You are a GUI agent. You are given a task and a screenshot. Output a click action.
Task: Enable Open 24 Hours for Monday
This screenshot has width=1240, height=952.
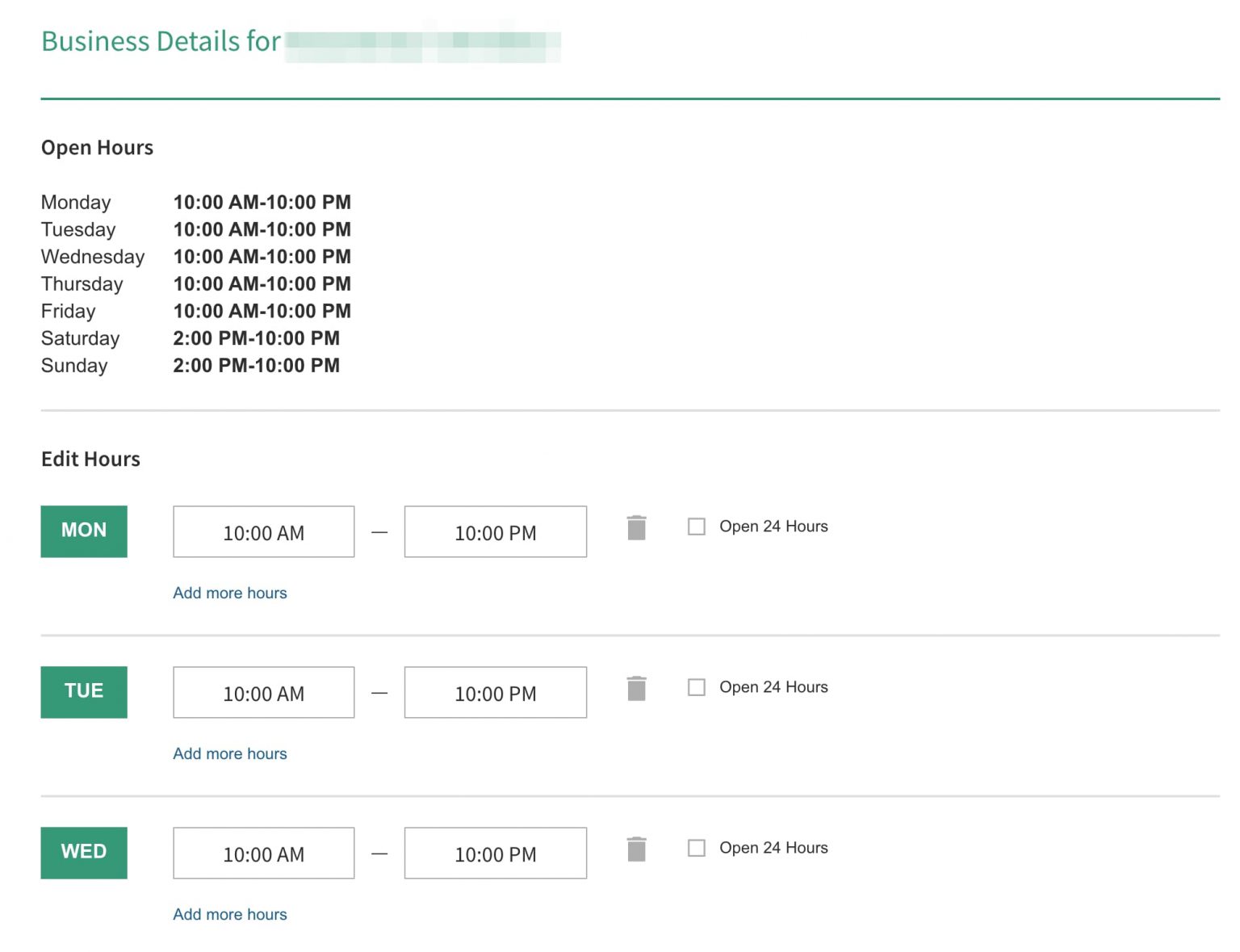click(696, 526)
